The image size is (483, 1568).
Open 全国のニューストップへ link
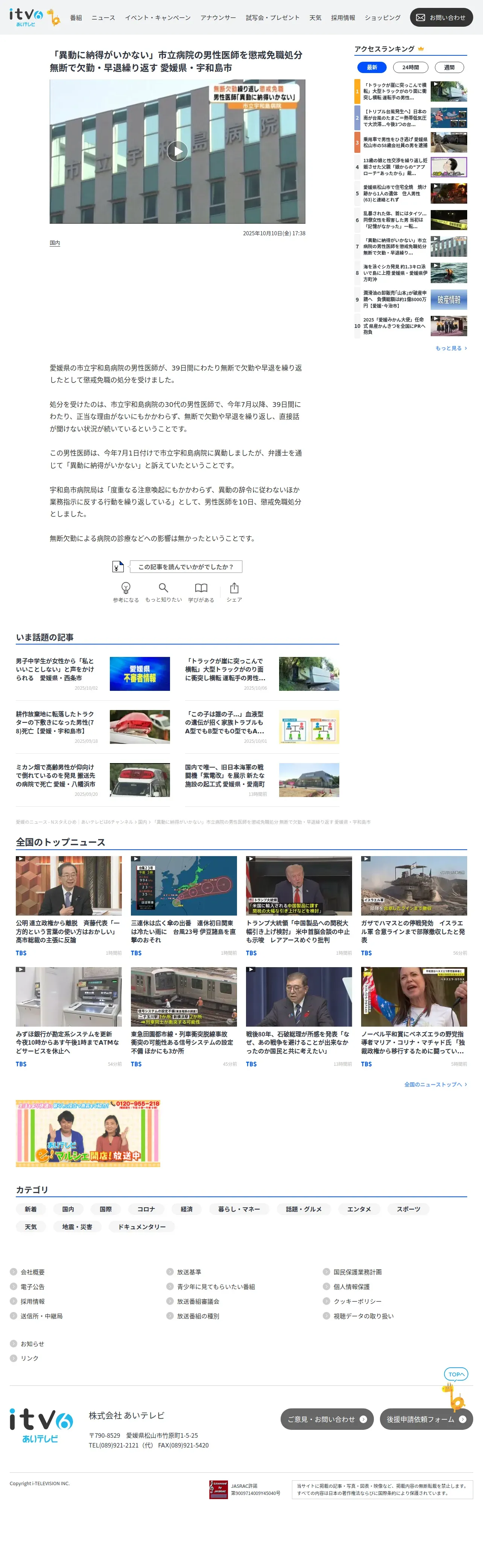pos(436,1084)
